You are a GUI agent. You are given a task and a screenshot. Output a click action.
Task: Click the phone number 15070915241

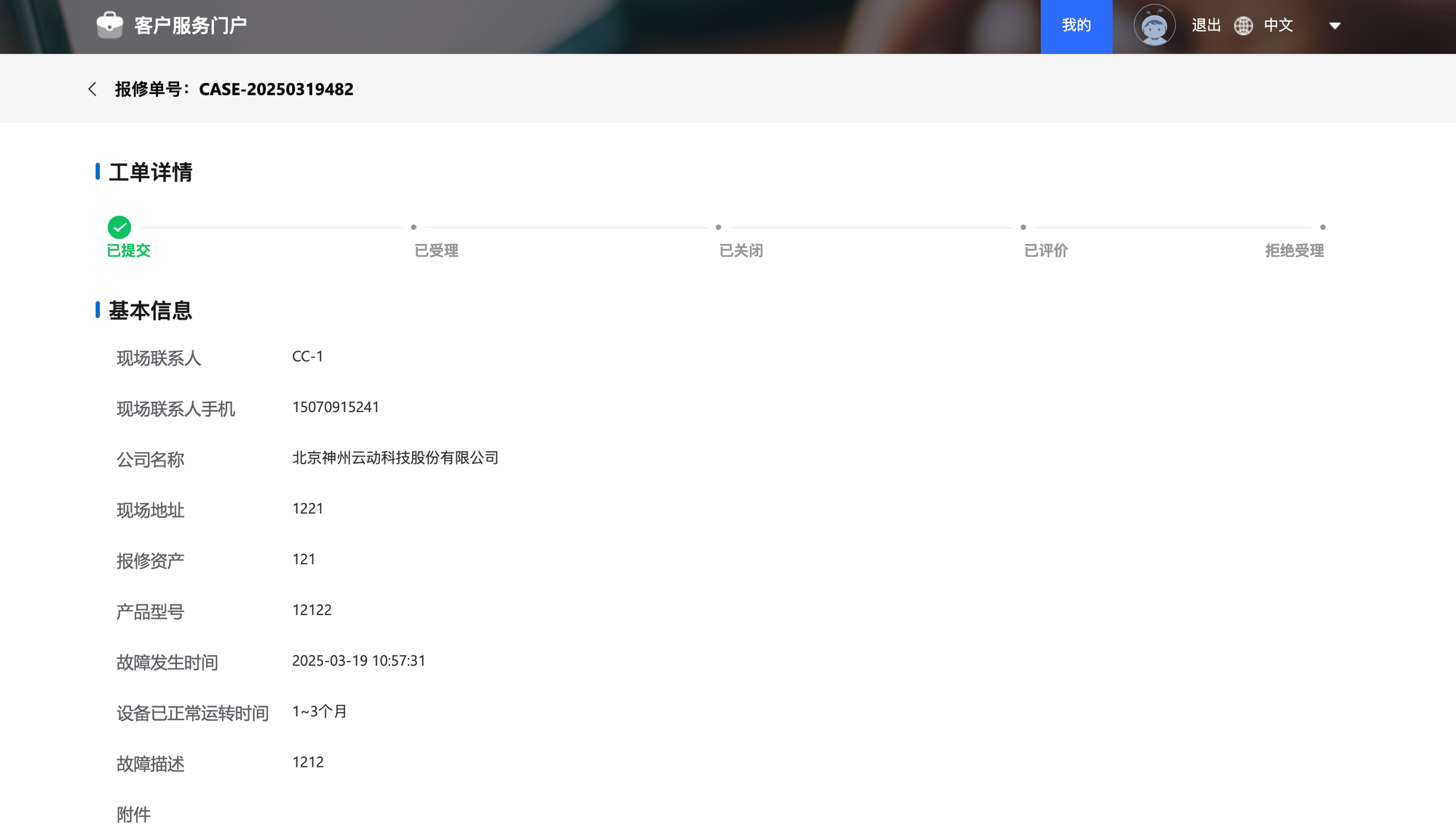[x=336, y=407]
